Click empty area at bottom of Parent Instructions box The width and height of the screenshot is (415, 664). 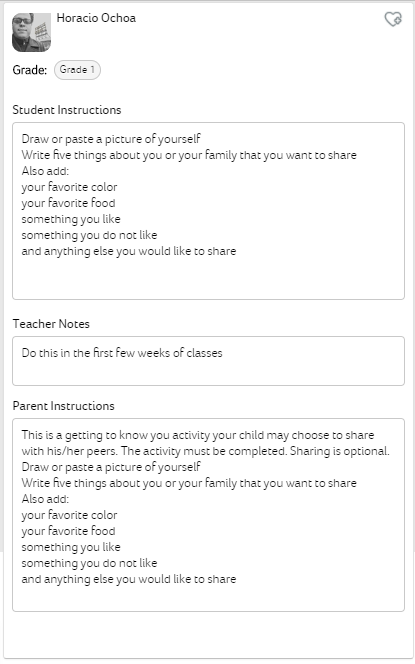tap(208, 598)
